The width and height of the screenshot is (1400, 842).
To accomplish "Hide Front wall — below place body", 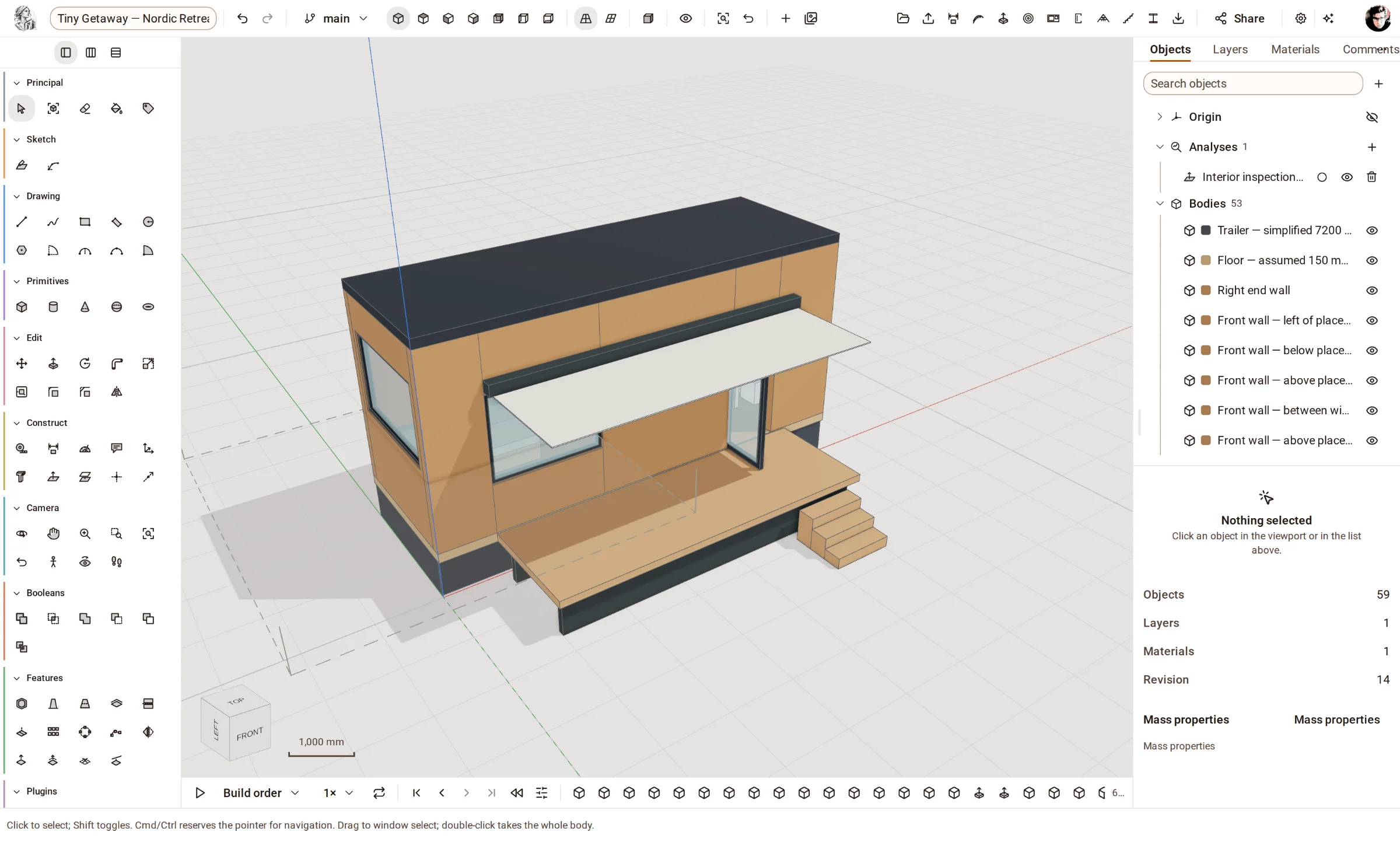I will click(x=1372, y=351).
